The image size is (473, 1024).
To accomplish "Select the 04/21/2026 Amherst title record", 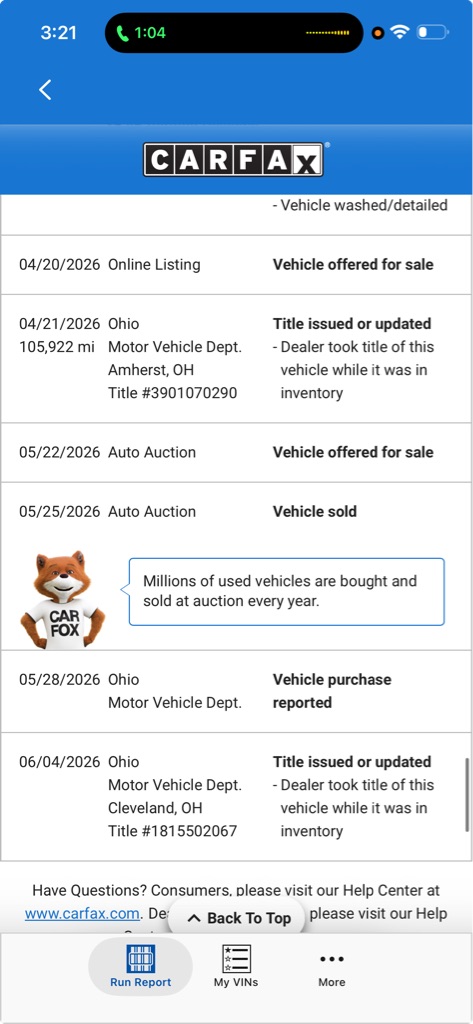I will pyautogui.click(x=236, y=359).
